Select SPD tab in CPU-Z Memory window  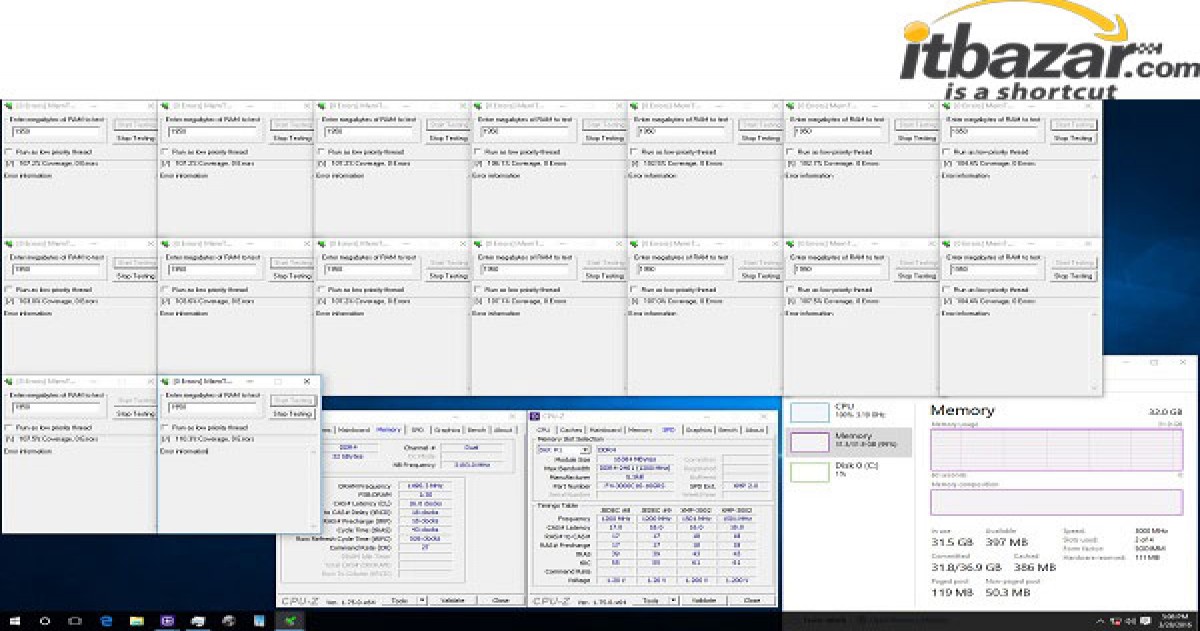417,430
